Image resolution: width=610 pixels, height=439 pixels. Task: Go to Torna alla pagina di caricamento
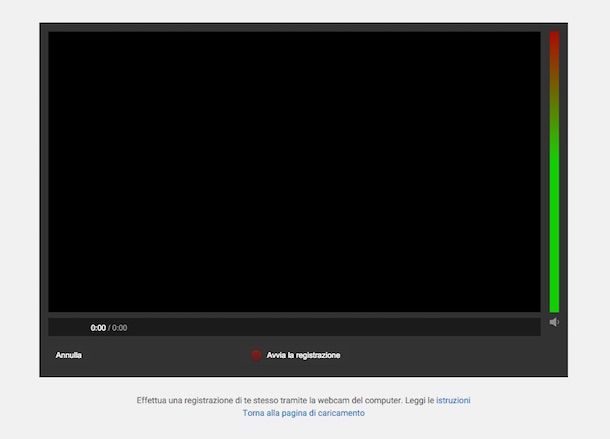point(303,413)
